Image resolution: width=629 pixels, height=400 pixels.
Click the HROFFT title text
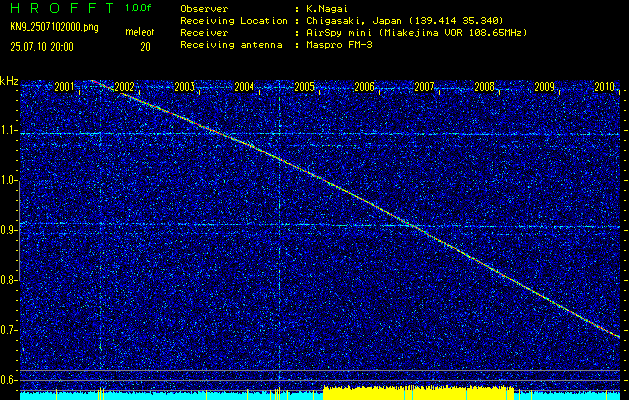coord(63,8)
